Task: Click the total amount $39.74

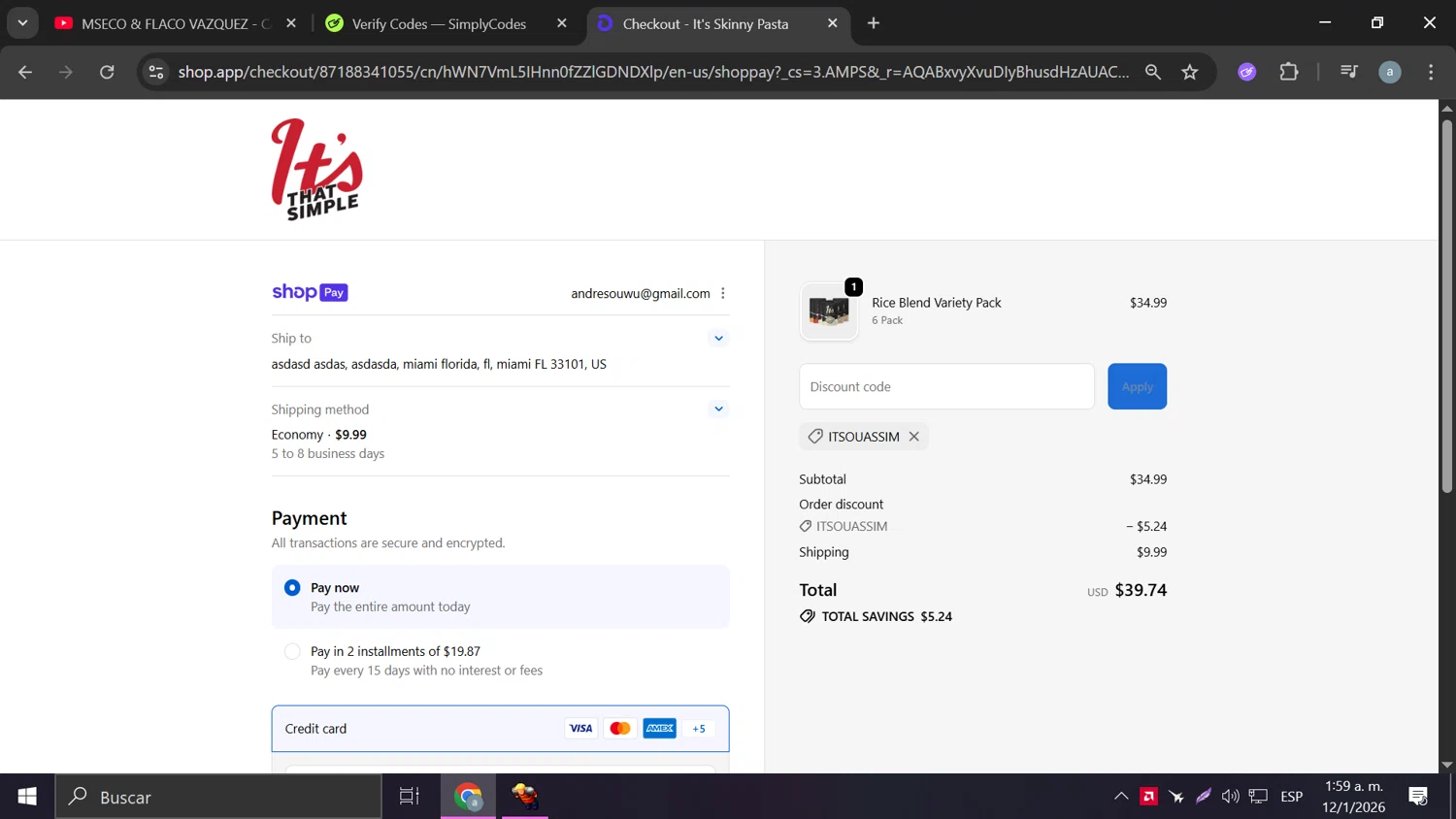Action: tap(1141, 590)
